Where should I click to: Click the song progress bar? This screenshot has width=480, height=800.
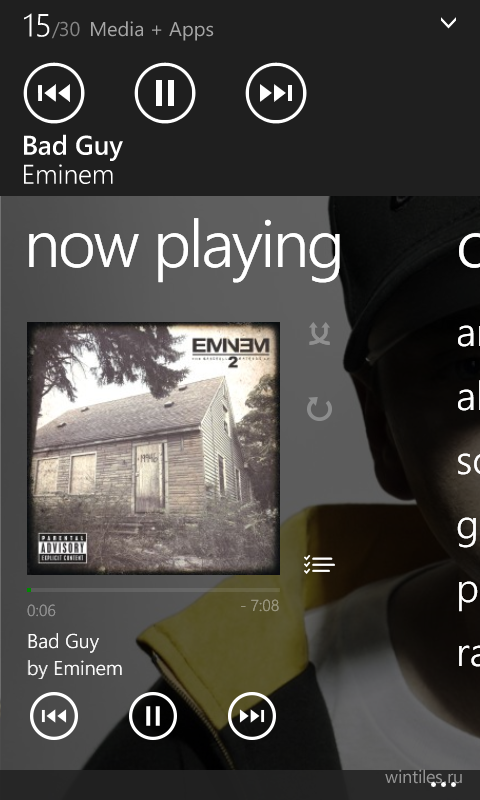(153, 590)
